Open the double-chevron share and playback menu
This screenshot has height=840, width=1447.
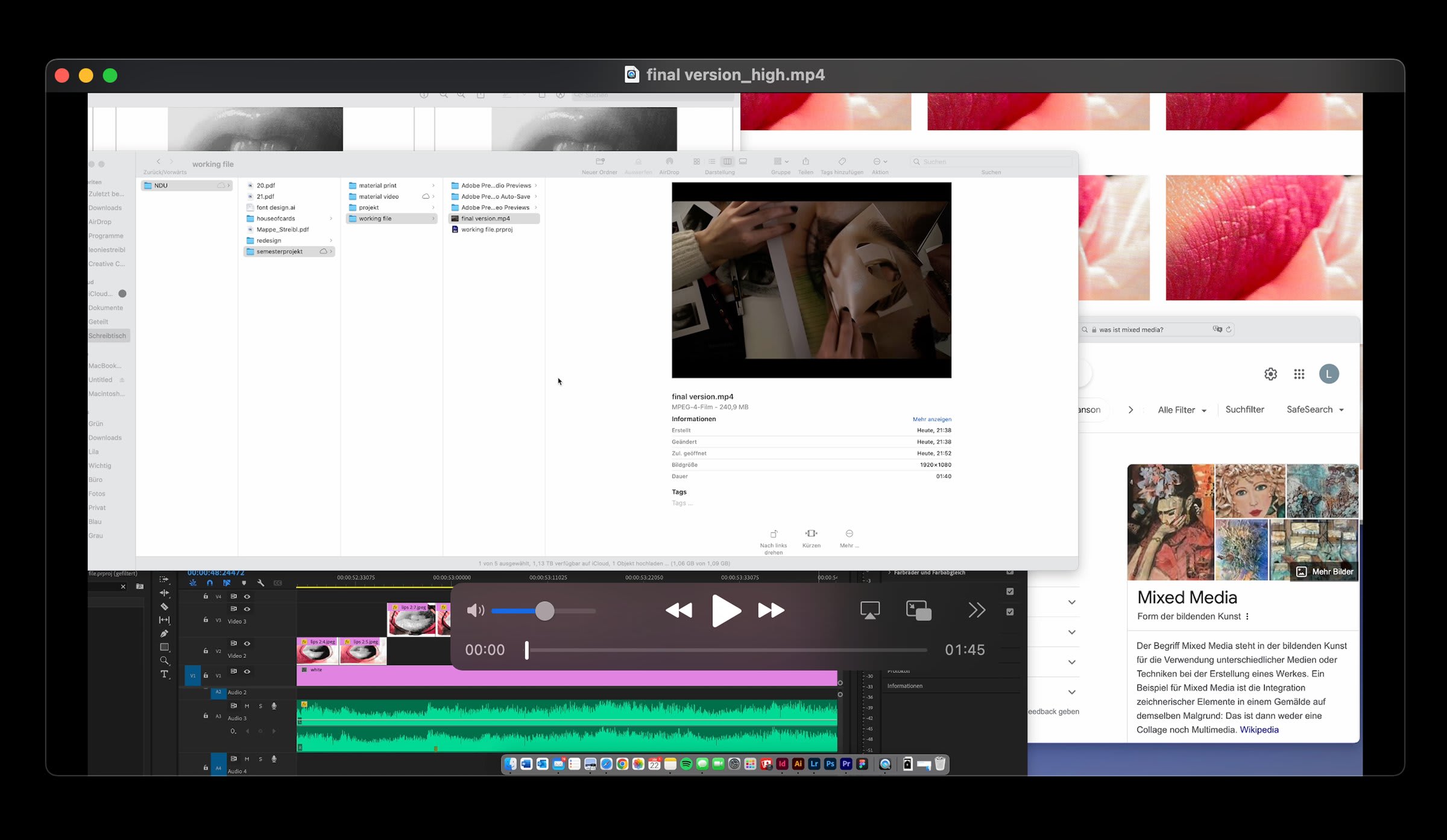977,610
